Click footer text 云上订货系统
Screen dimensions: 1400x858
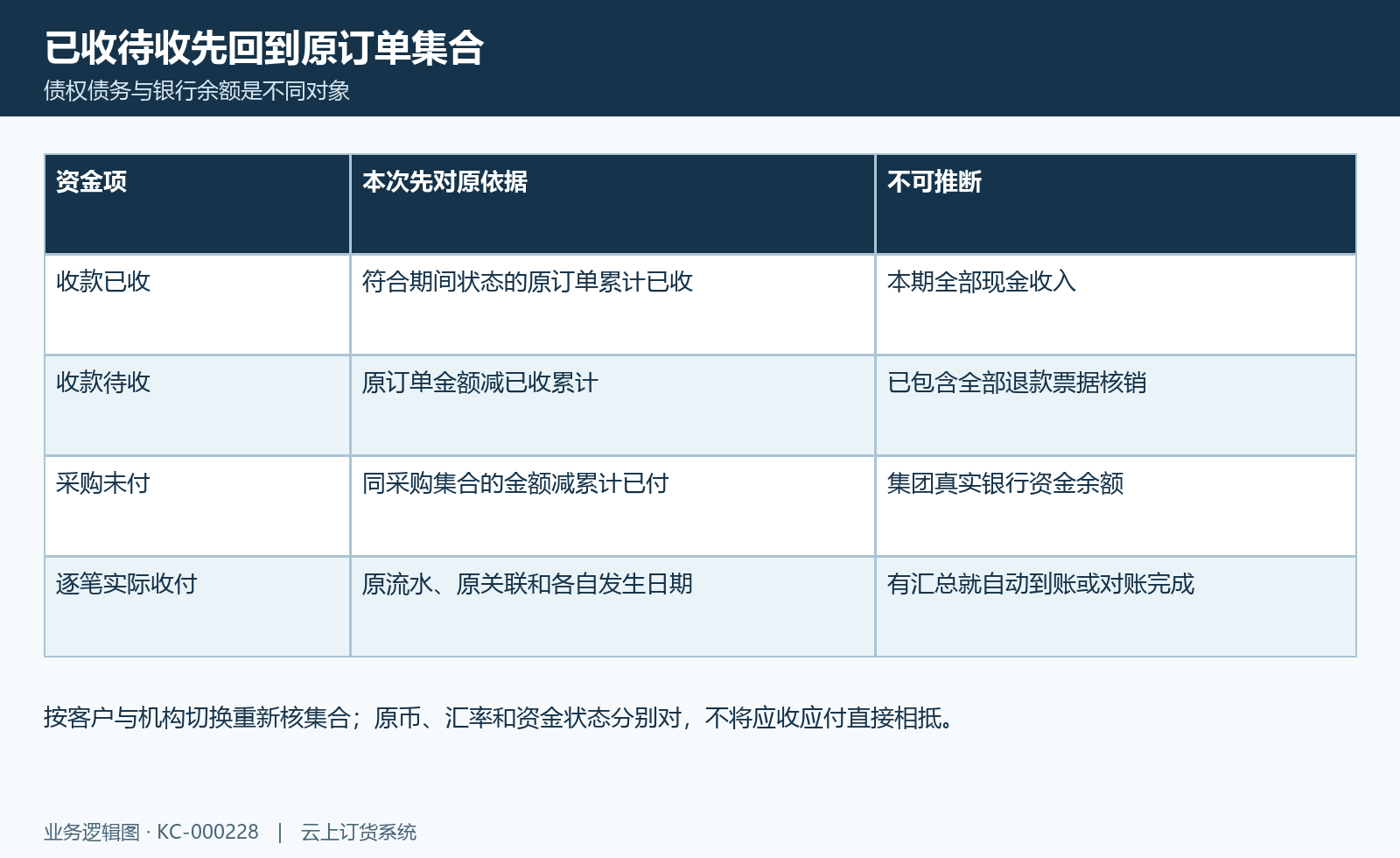click(x=359, y=832)
